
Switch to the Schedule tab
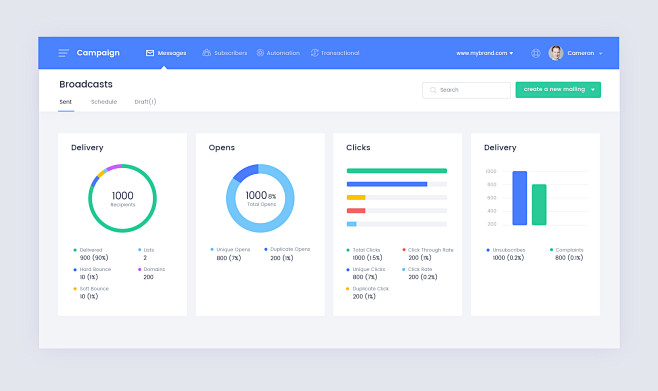[x=104, y=102]
